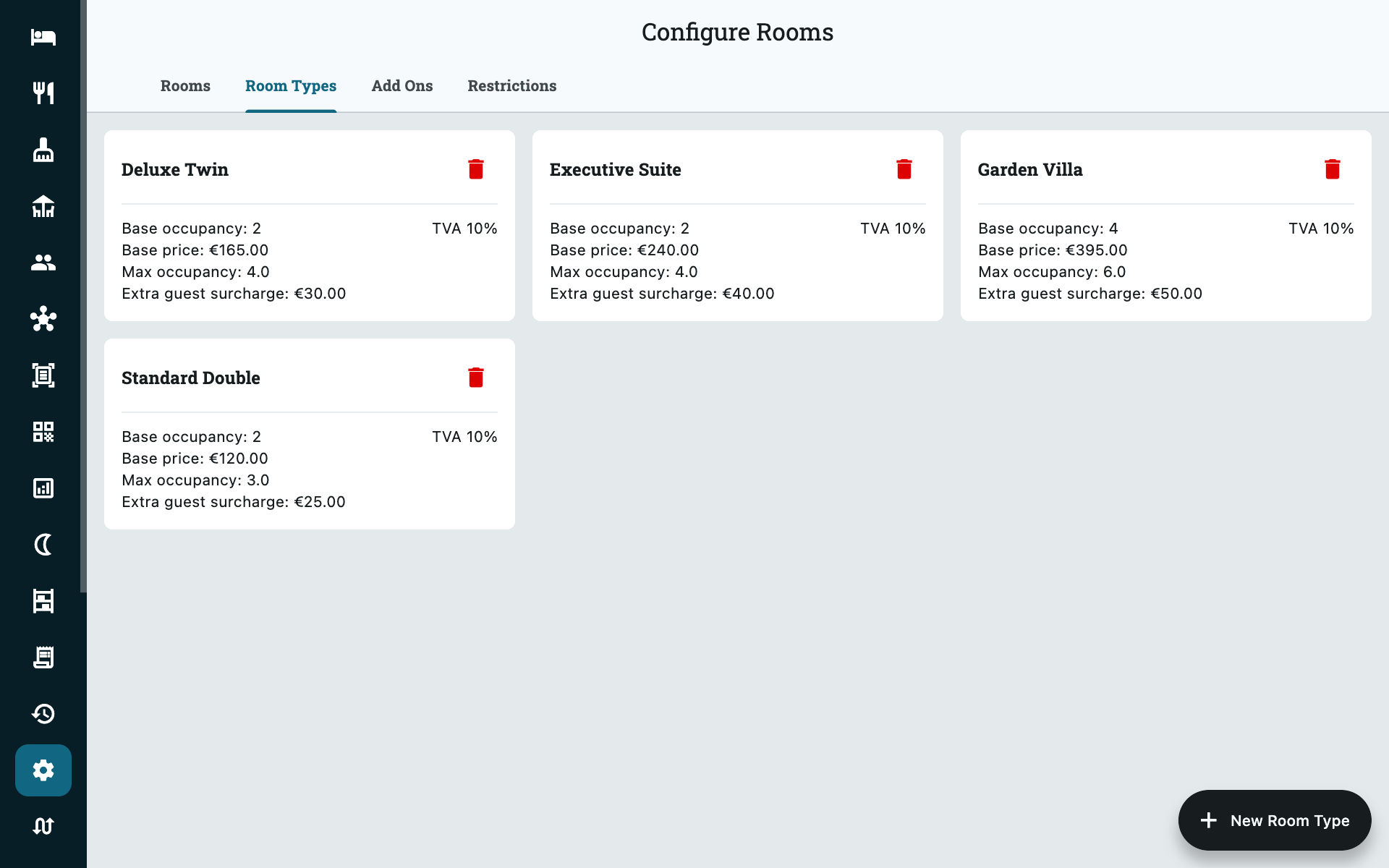
Task: Open the Executive Suite card title
Action: pos(616,170)
